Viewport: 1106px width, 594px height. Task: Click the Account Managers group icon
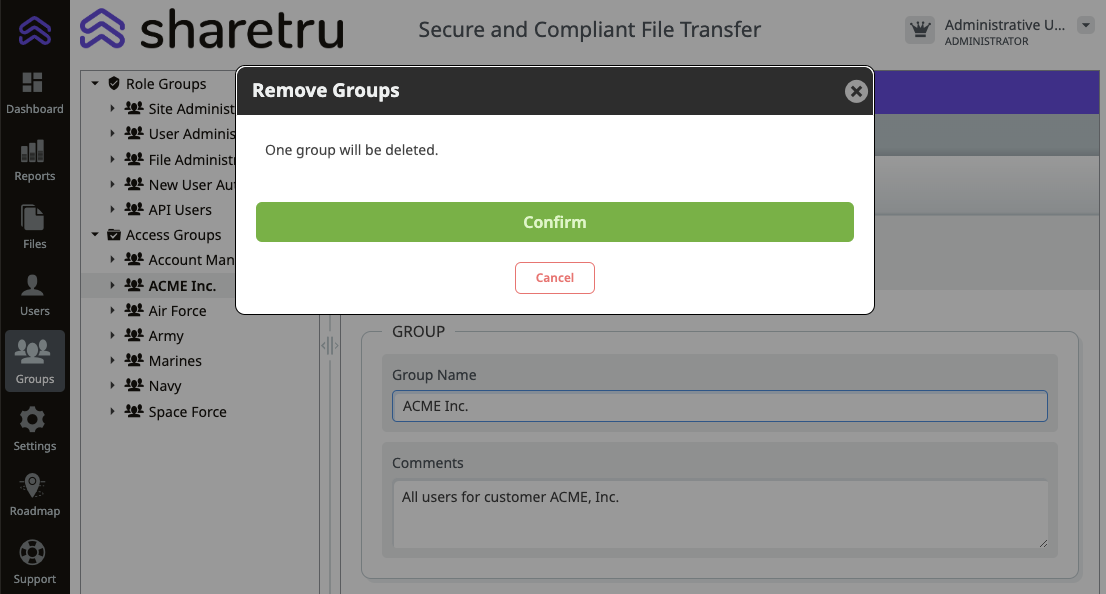point(134,259)
